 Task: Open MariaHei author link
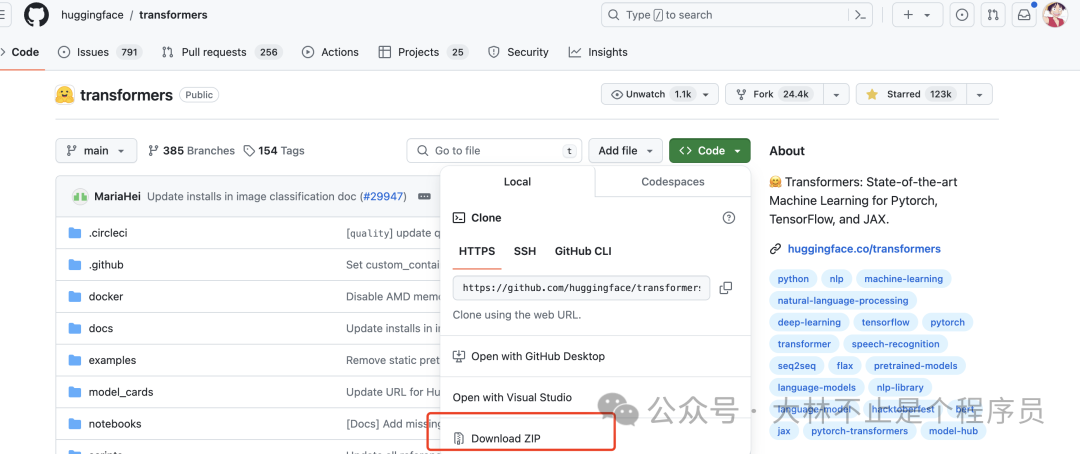click(117, 196)
